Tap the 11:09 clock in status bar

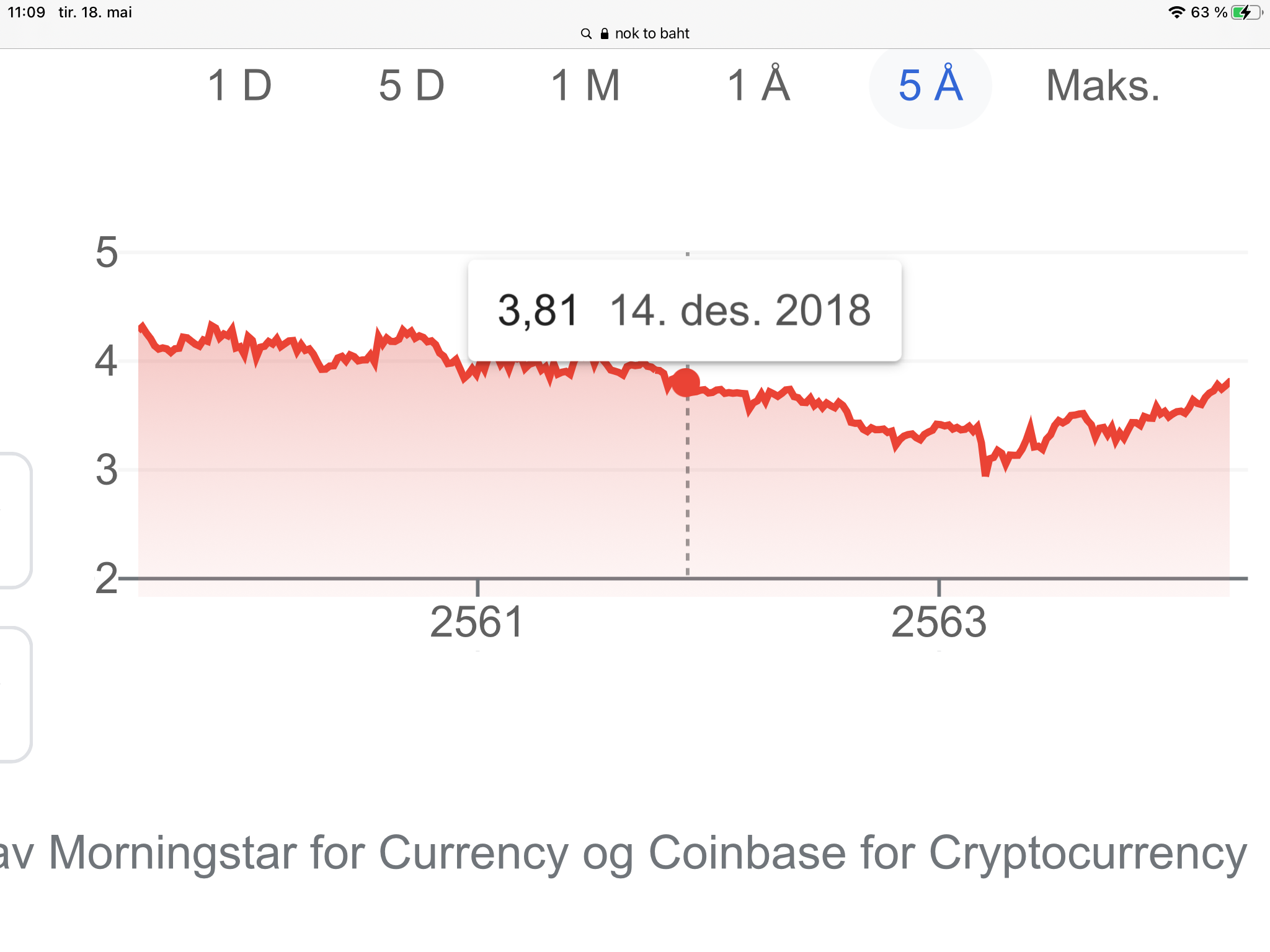click(x=27, y=12)
